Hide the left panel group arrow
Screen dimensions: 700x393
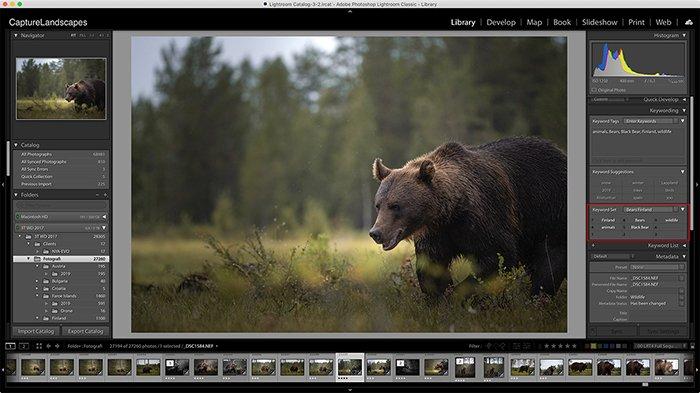pyautogui.click(x=3, y=184)
